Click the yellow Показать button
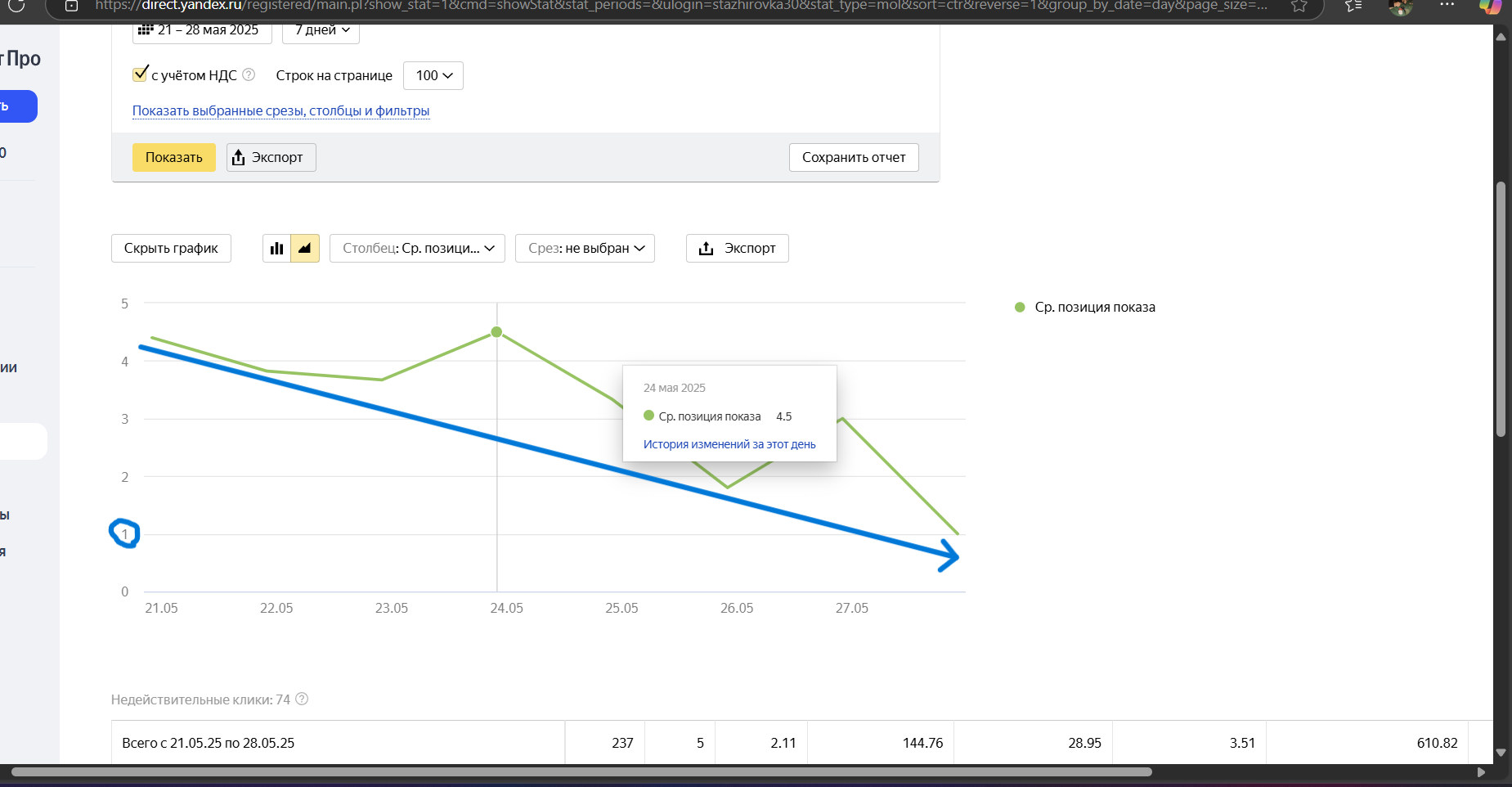 point(173,157)
